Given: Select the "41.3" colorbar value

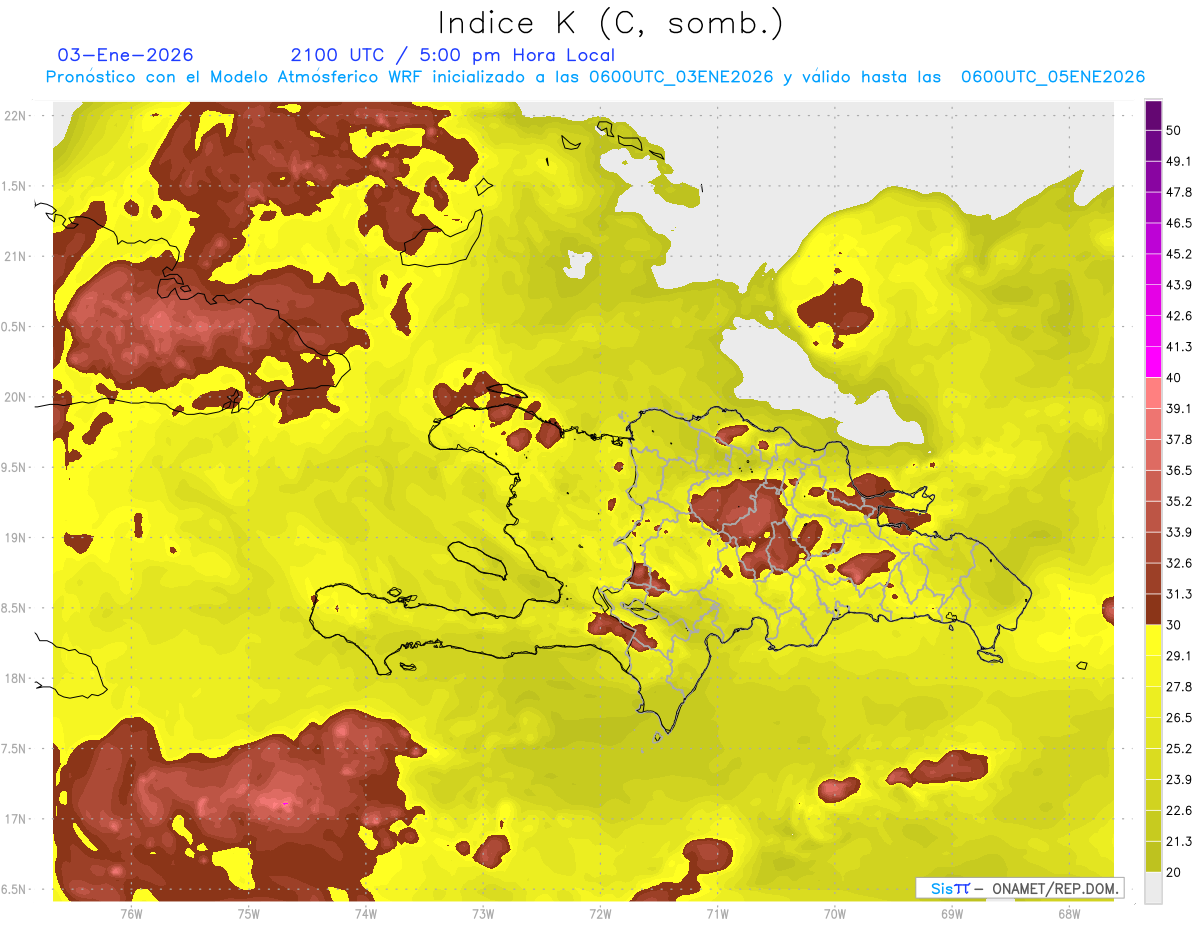Looking at the screenshot, I should pos(1180,347).
